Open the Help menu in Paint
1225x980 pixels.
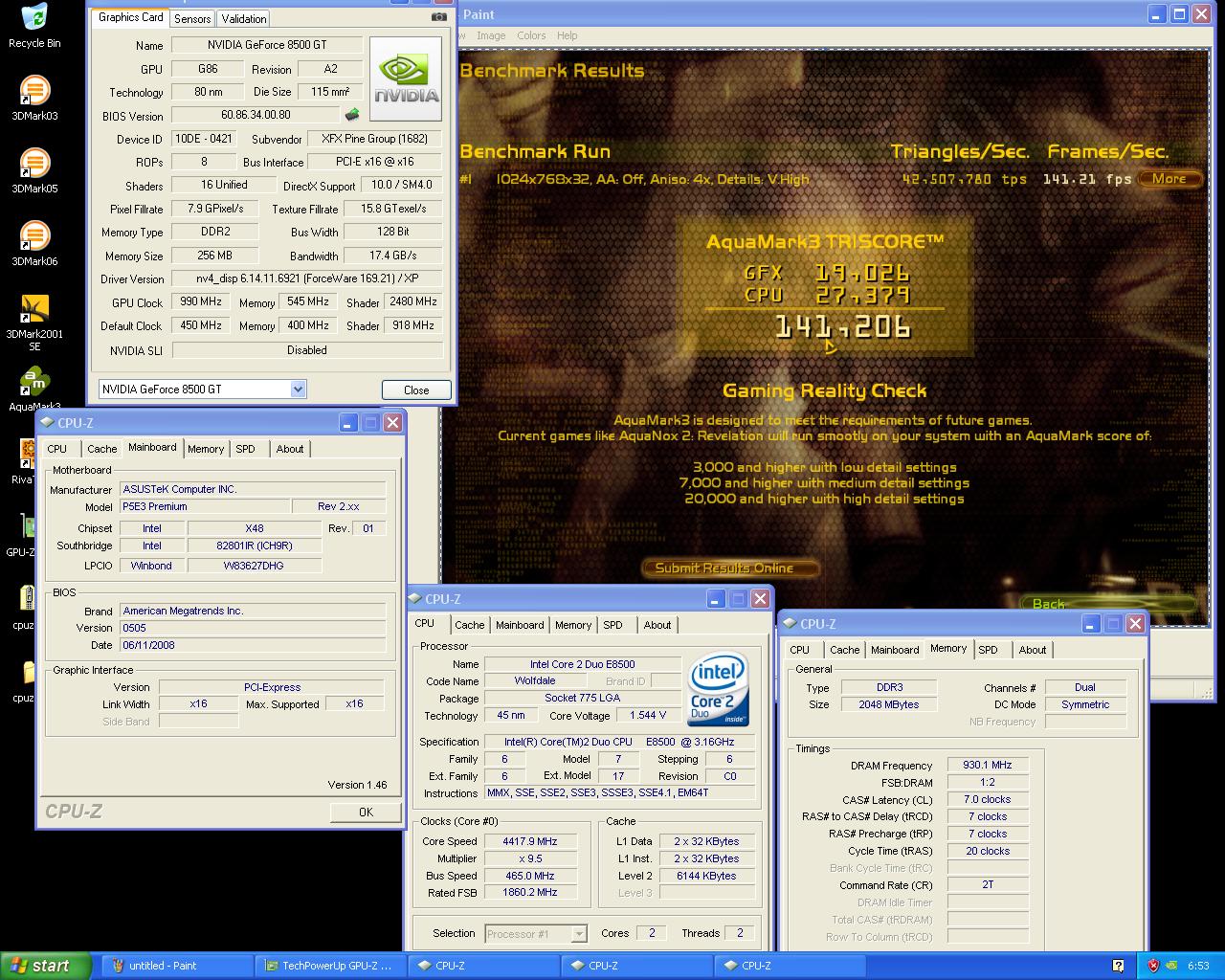coord(568,35)
